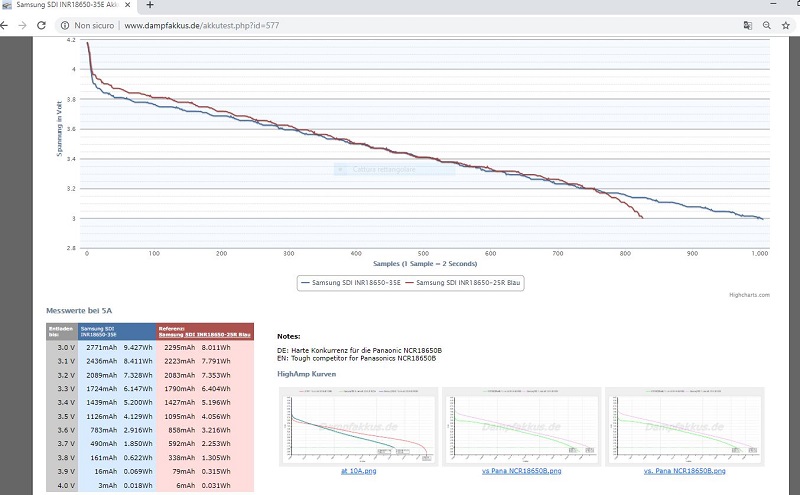Image resolution: width=800 pixels, height=495 pixels.
Task: Click the 8.011Wh reference value
Action: [216, 348]
